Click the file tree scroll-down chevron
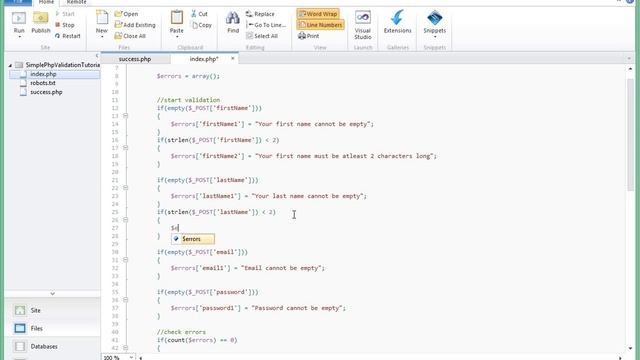 pos(52,293)
